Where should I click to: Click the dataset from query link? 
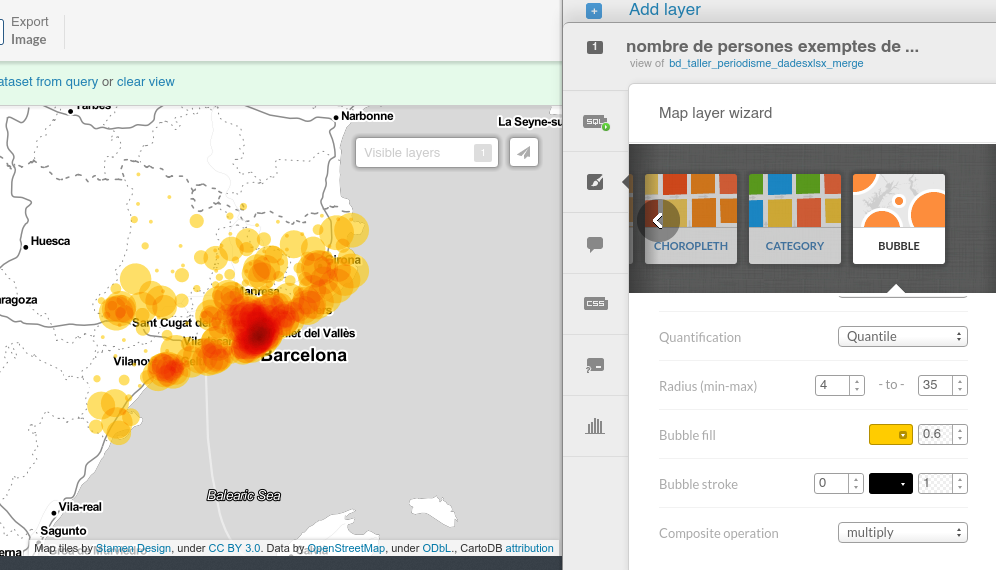point(49,82)
